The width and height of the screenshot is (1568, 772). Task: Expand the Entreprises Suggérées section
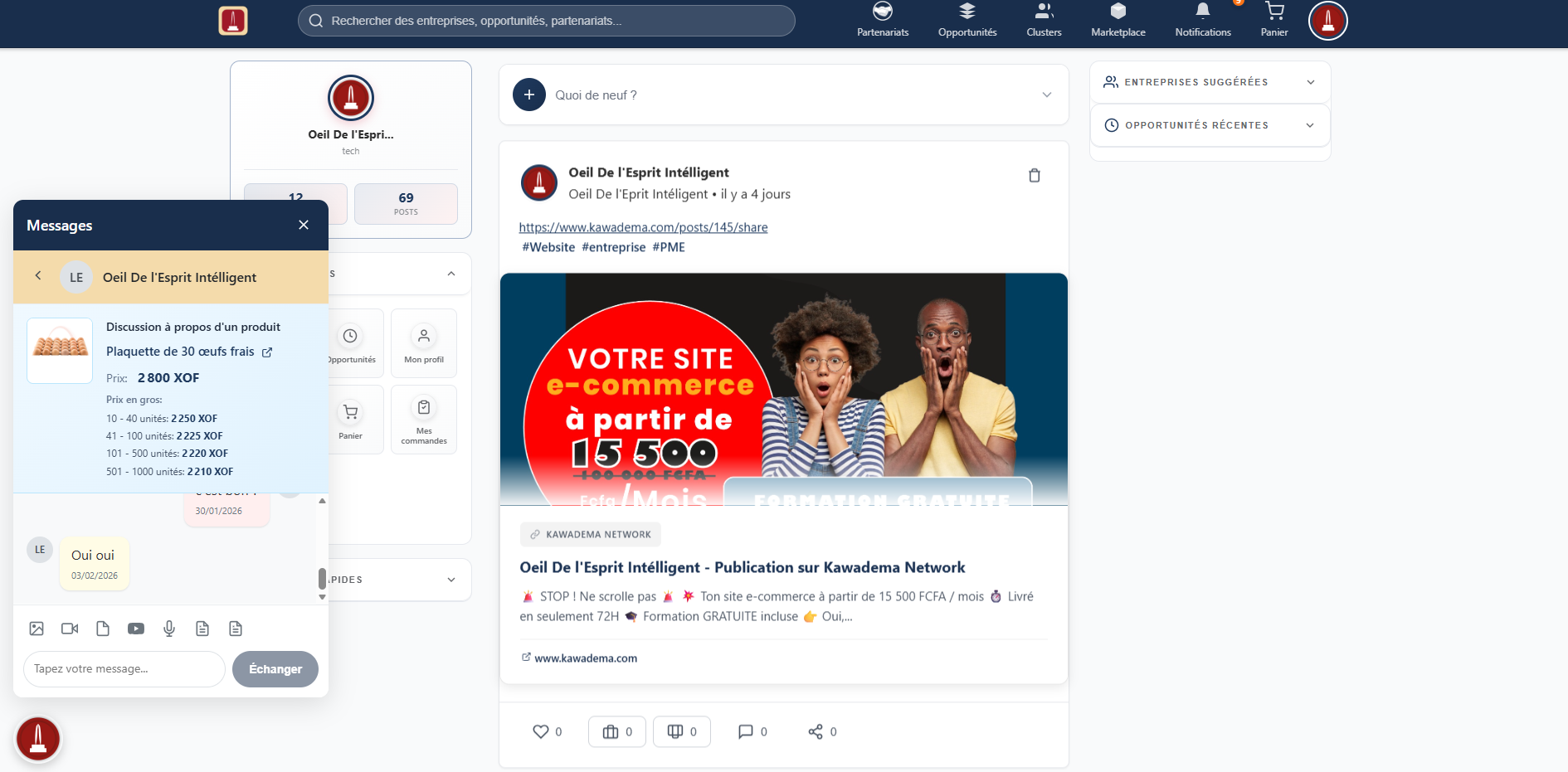(x=1310, y=81)
